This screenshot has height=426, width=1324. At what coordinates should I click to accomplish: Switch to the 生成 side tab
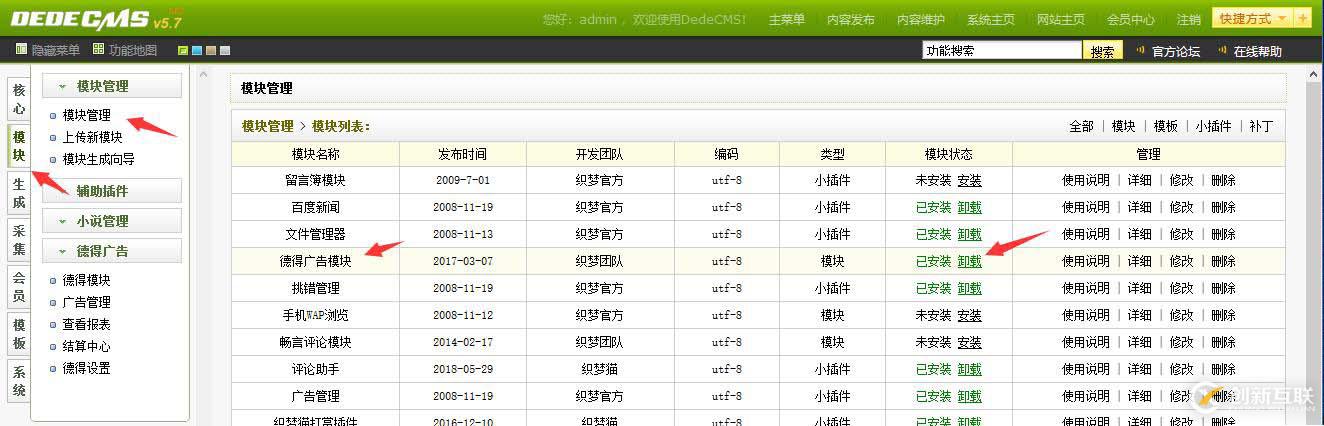[19, 193]
